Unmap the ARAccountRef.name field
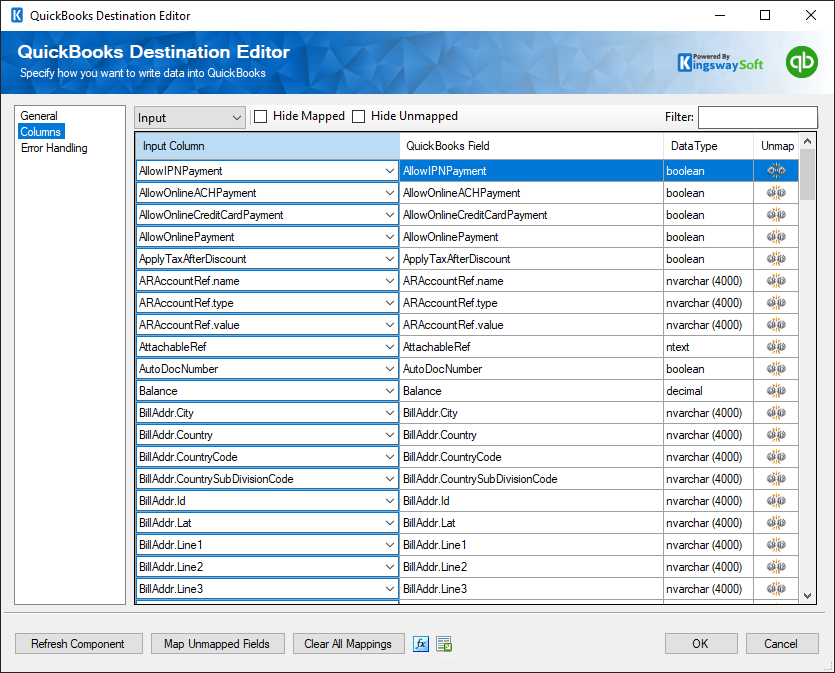Image resolution: width=835 pixels, height=673 pixels. click(776, 280)
